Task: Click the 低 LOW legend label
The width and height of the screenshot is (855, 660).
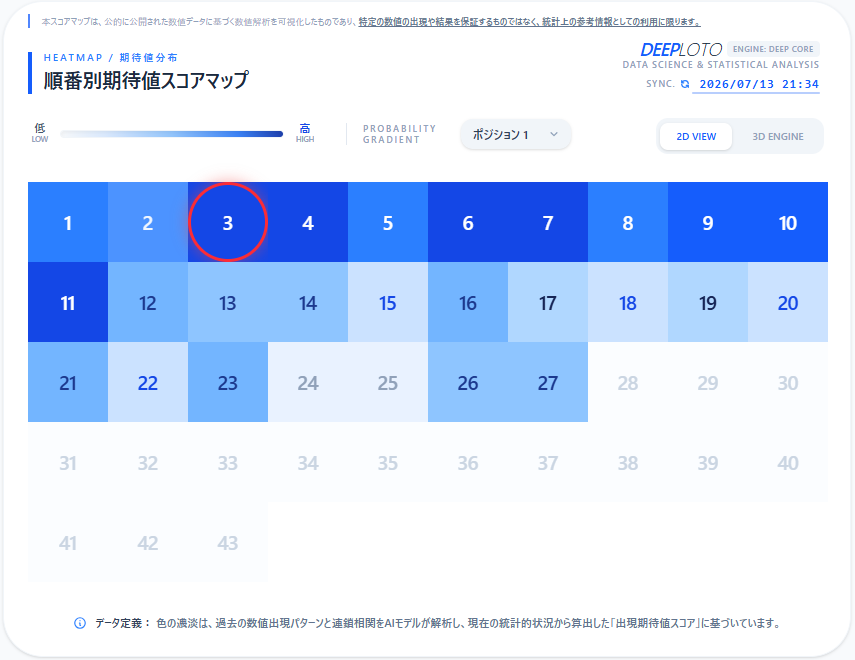Action: (x=40, y=133)
